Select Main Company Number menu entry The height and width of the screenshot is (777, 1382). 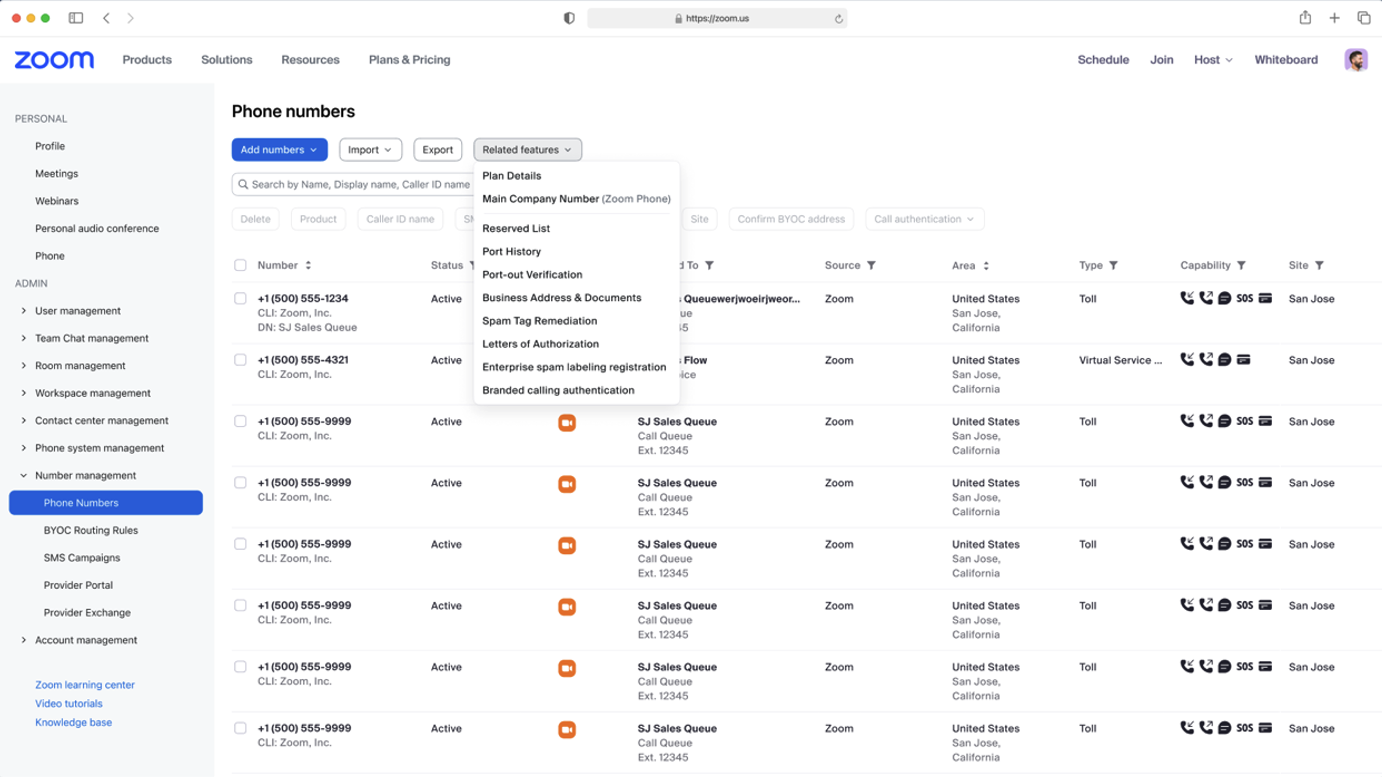(x=576, y=199)
